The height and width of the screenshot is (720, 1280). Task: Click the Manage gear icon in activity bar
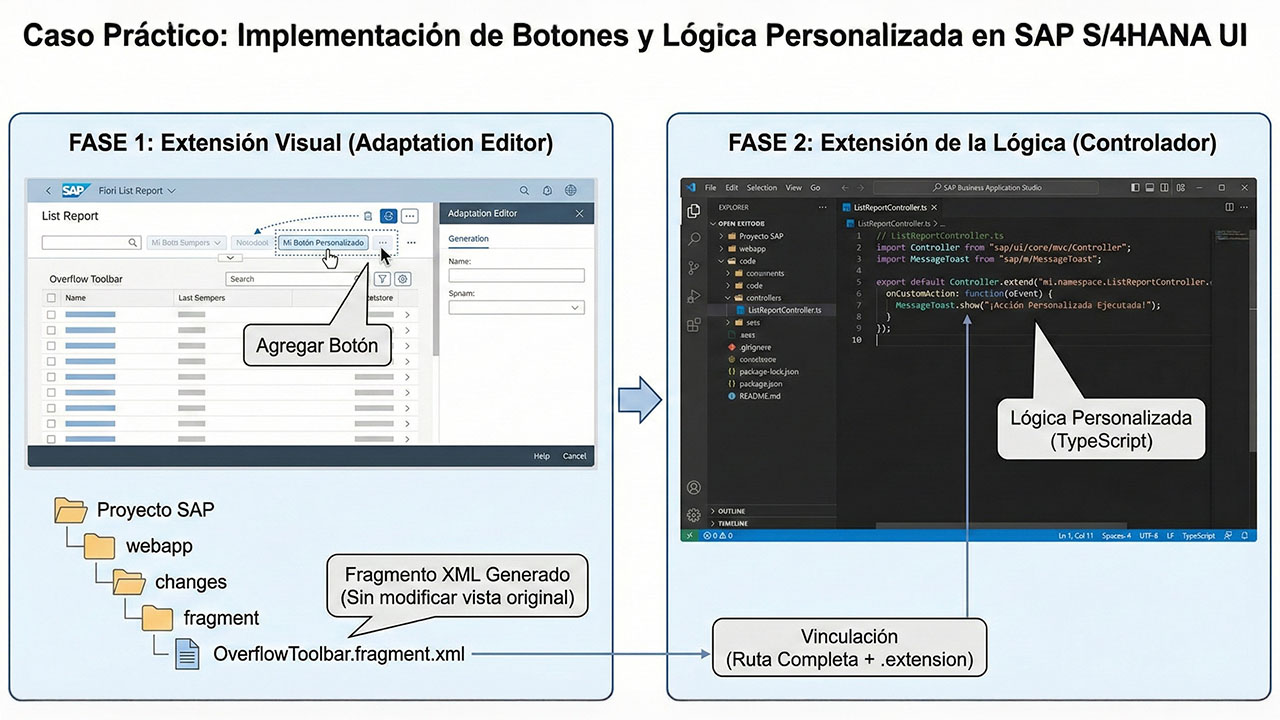(693, 515)
